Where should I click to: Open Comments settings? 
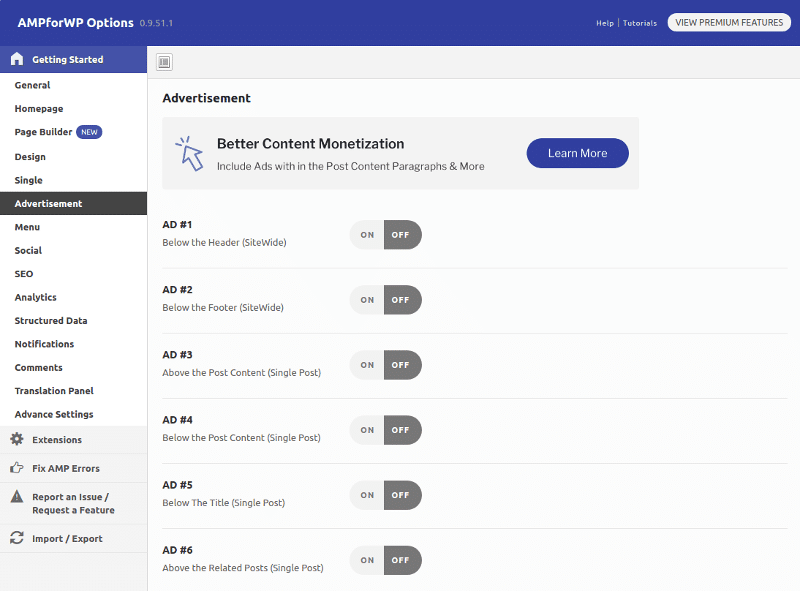pyautogui.click(x=73, y=368)
